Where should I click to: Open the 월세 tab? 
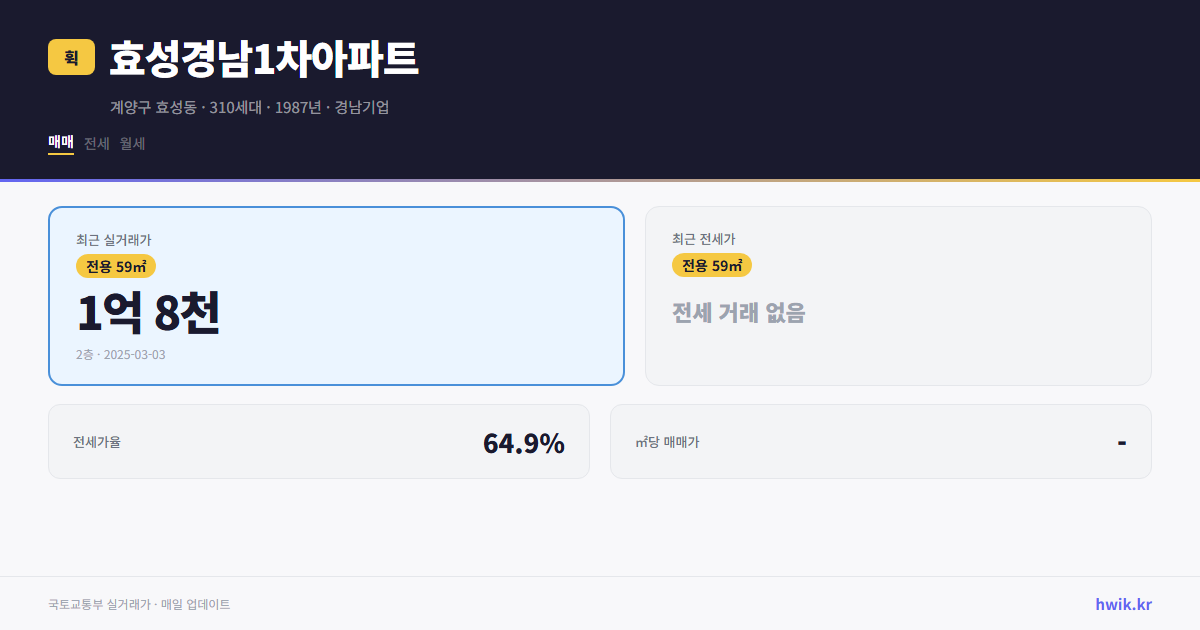pos(130,143)
